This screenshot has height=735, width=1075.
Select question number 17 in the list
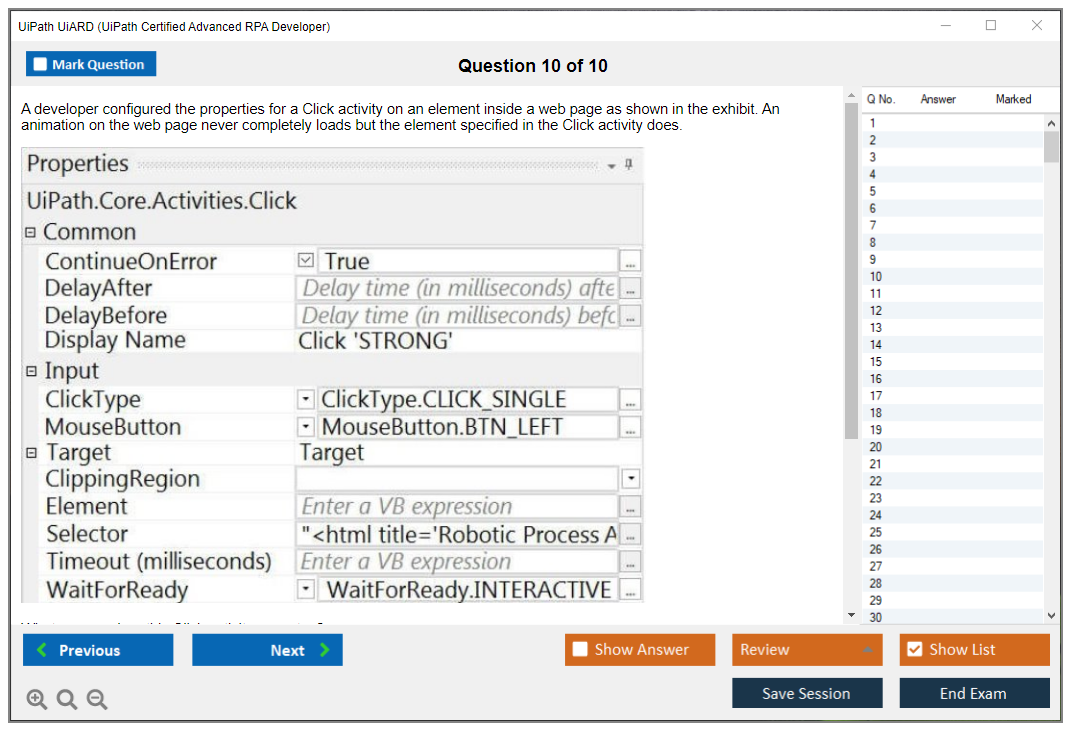coord(876,396)
